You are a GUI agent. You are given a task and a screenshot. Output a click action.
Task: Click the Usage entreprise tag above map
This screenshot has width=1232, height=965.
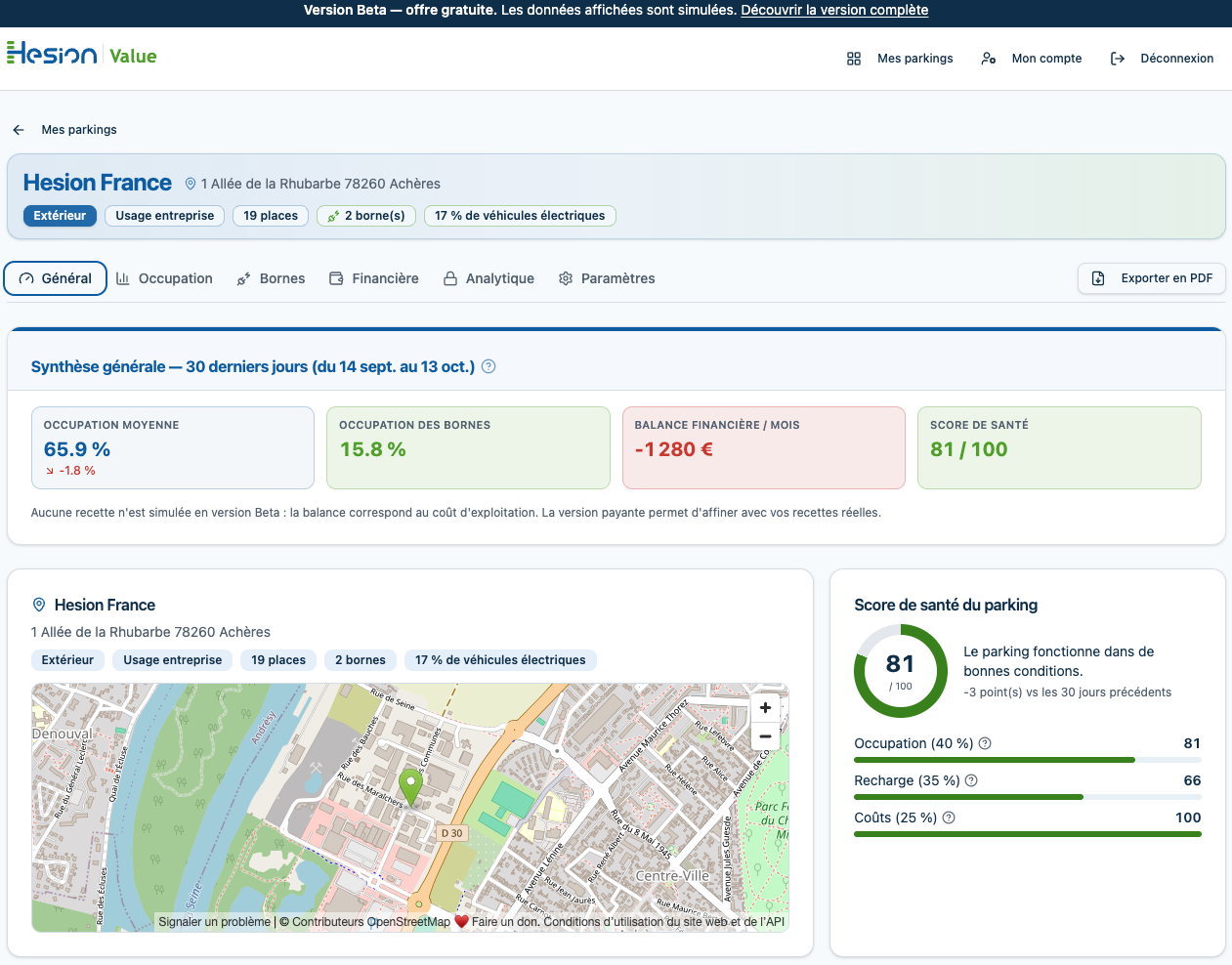coord(173,660)
